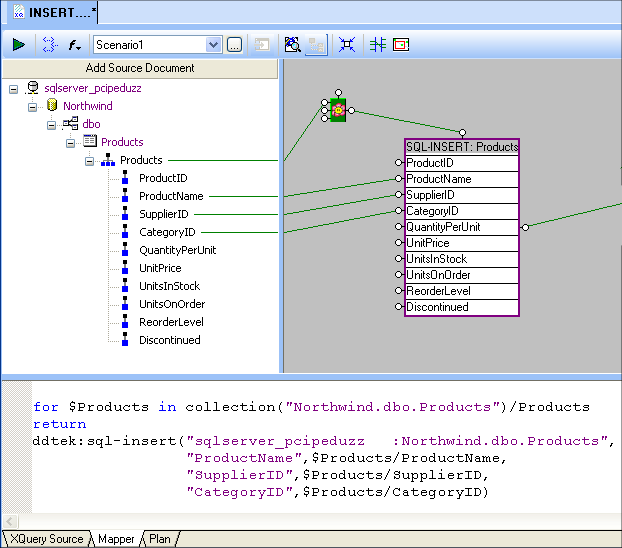Viewport: 622px width, 548px height.
Task: Select the purple Products table item
Action: 122,142
